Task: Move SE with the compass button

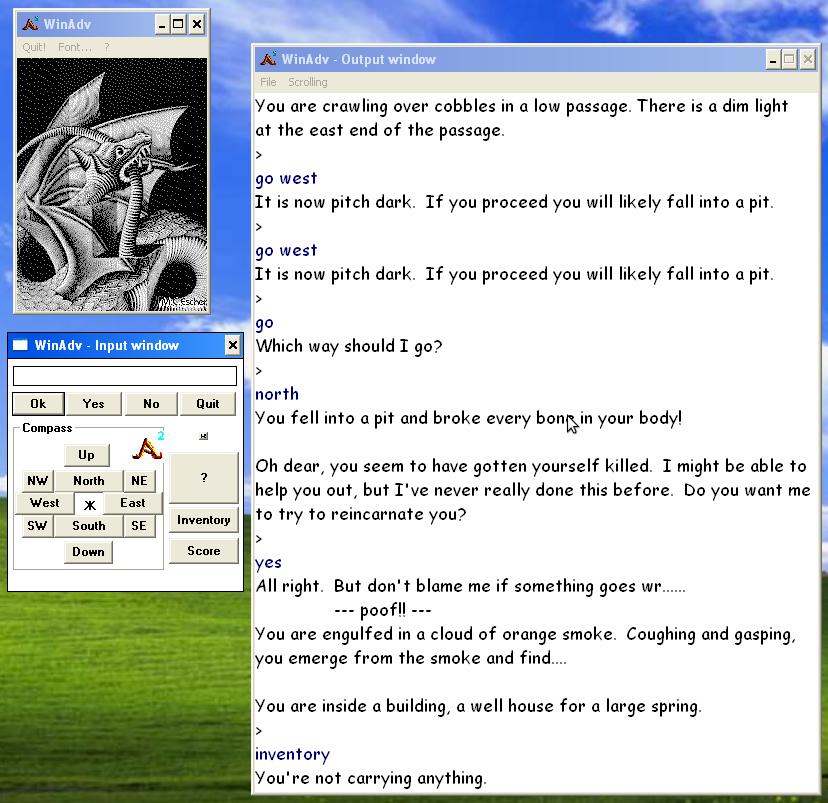Action: [x=139, y=526]
